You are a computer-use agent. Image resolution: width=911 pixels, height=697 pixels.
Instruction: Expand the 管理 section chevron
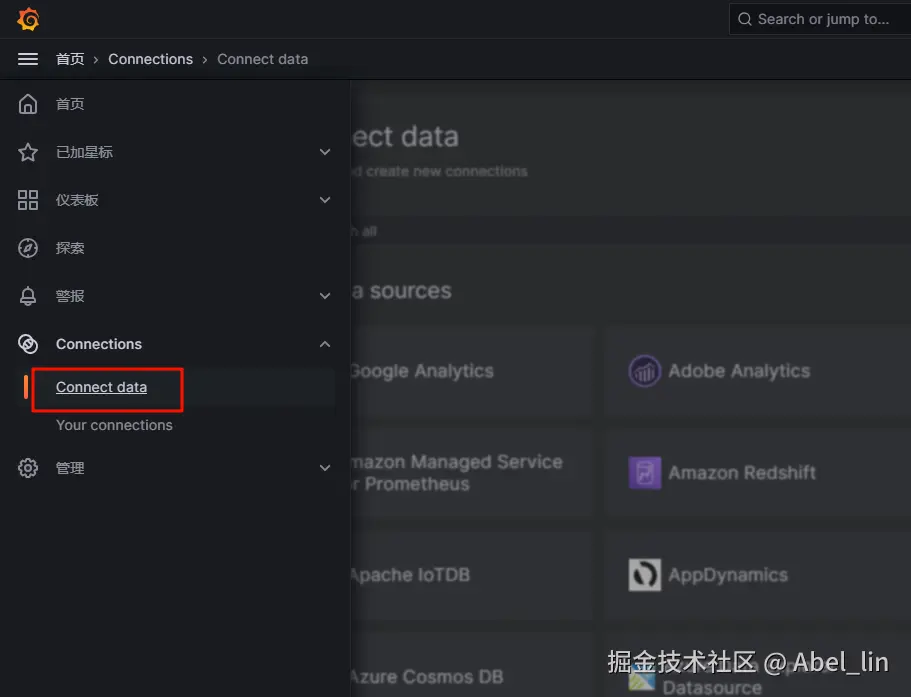(325, 468)
